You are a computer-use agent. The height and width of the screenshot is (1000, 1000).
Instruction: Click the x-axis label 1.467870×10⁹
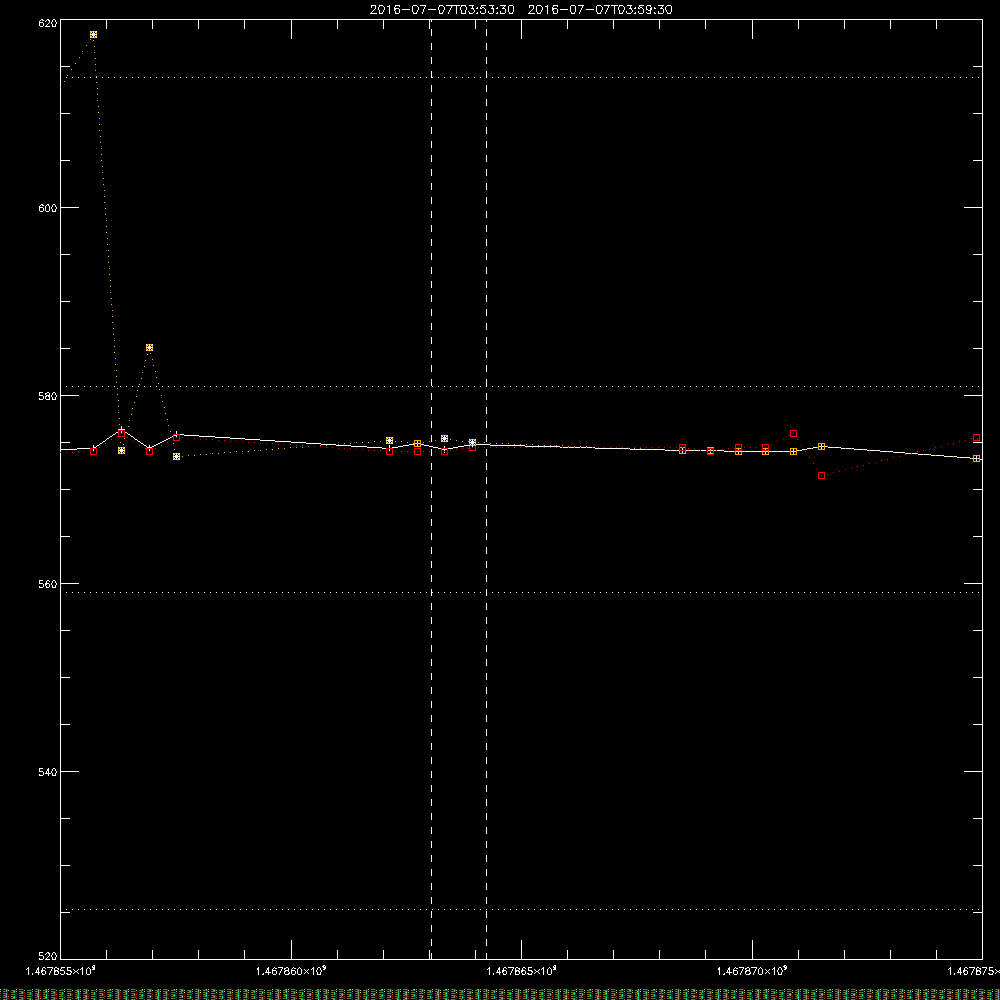tap(752, 971)
